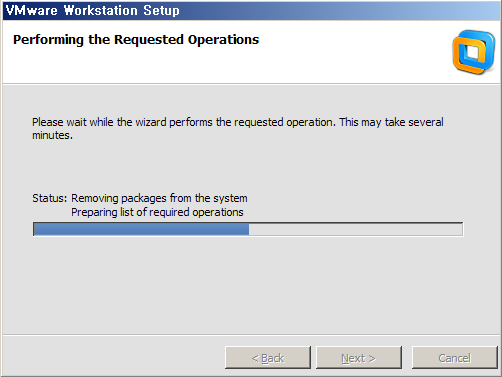Viewport: 502px width, 377px height.
Task: Click the word 'Requested' in the heading
Action: pos(149,40)
